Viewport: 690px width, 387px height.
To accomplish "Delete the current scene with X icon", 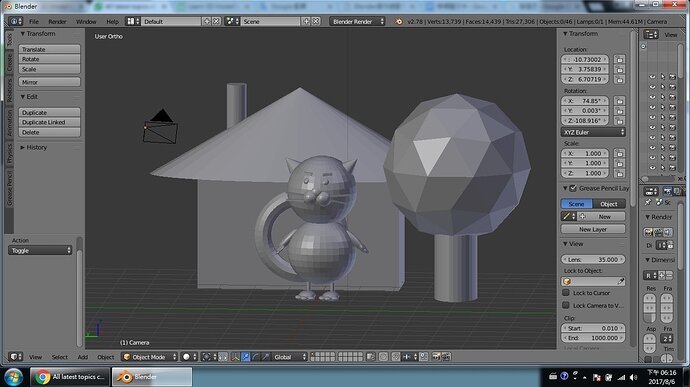I will pos(316,21).
